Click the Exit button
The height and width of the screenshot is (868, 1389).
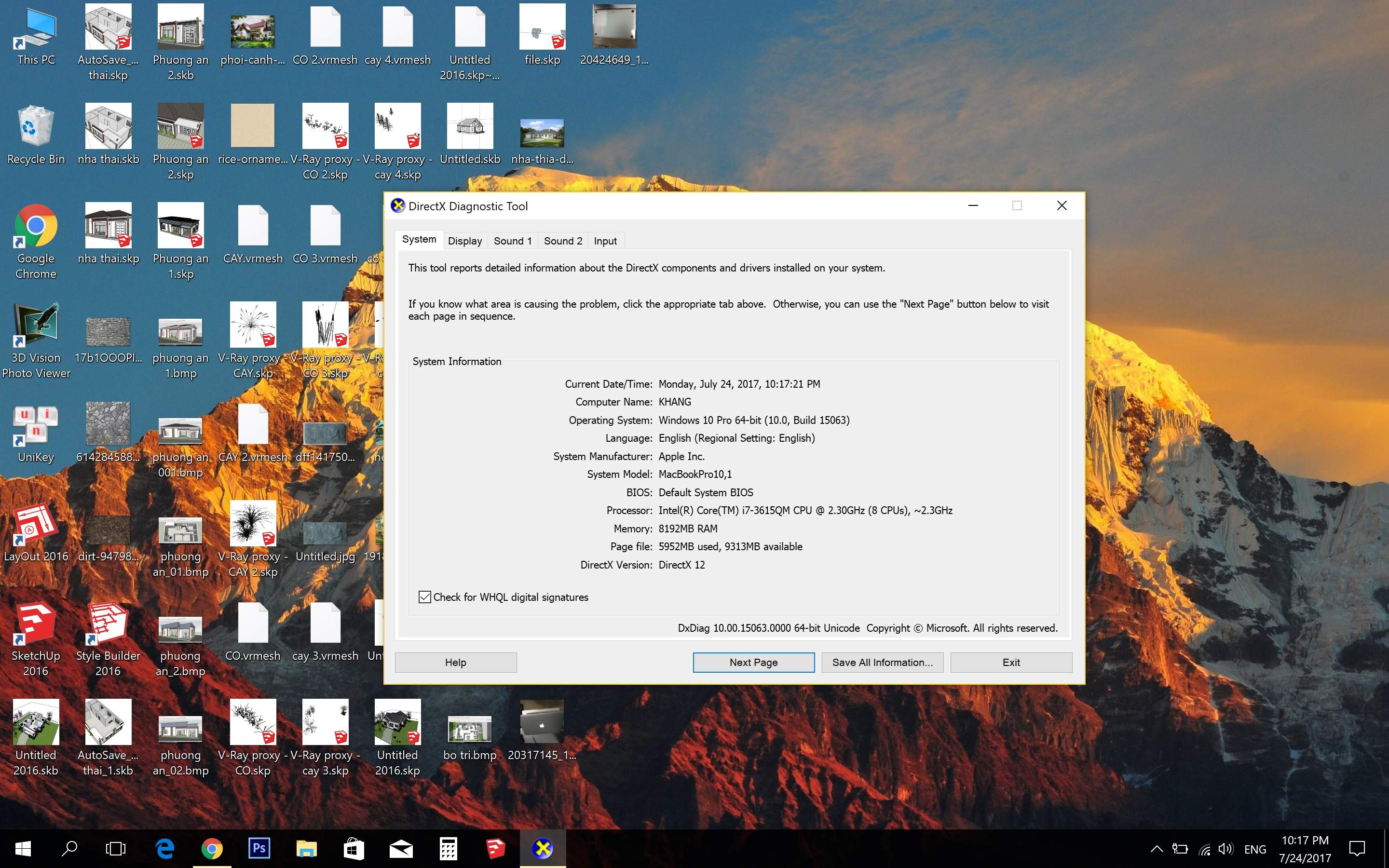[1011, 663]
